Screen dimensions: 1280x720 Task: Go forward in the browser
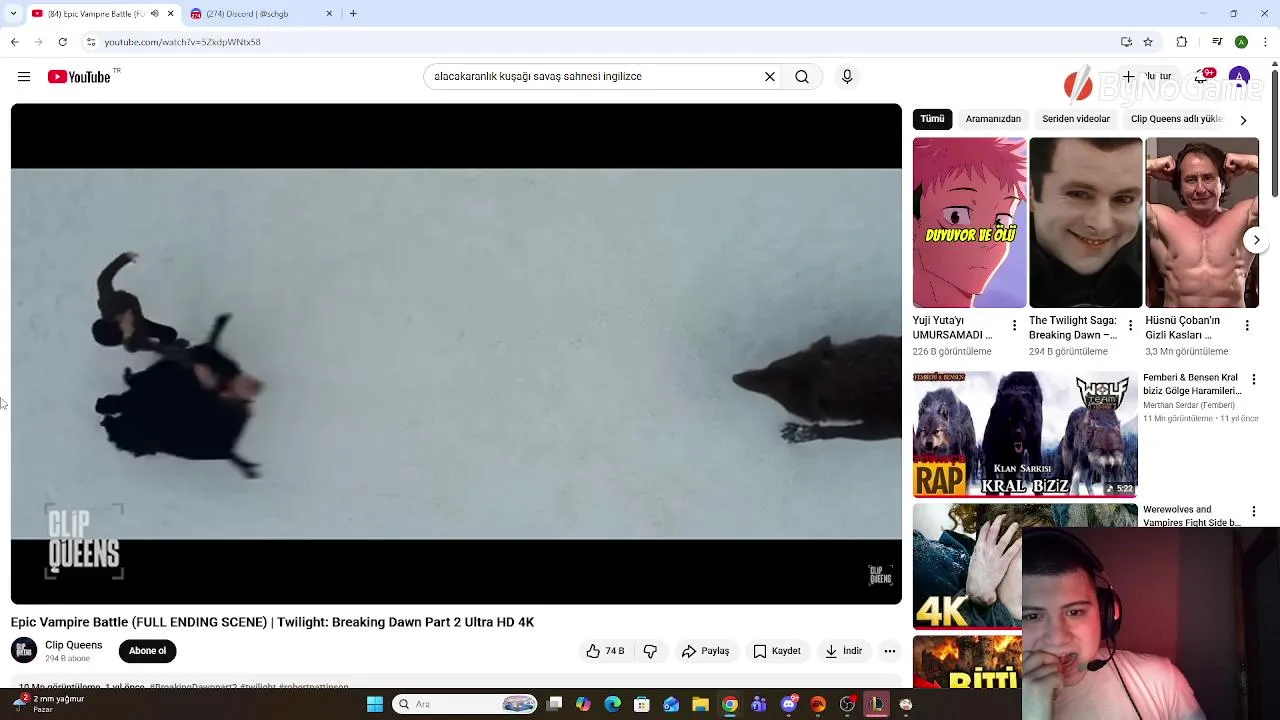pos(38,42)
